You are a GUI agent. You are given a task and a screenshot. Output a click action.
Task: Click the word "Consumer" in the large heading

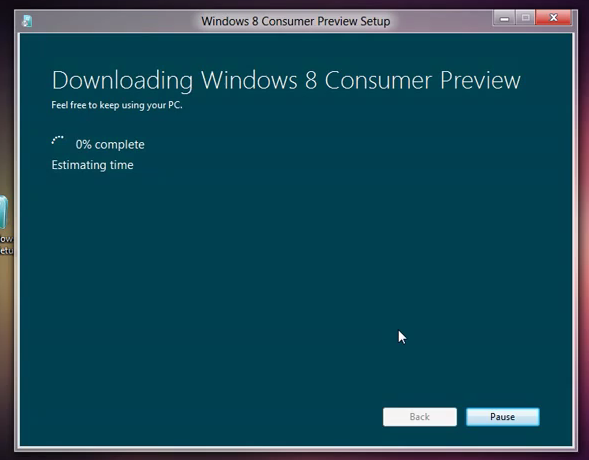378,80
